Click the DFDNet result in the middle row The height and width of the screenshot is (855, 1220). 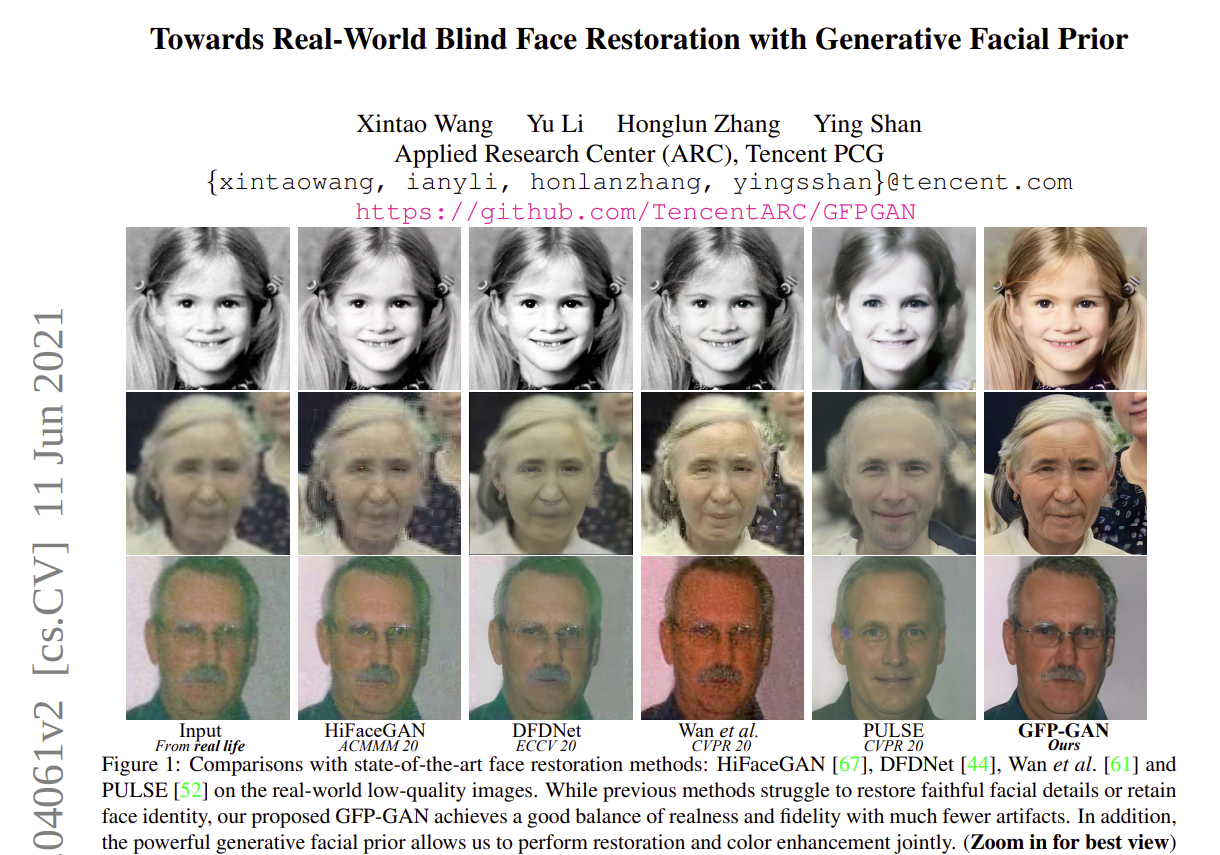(x=551, y=470)
